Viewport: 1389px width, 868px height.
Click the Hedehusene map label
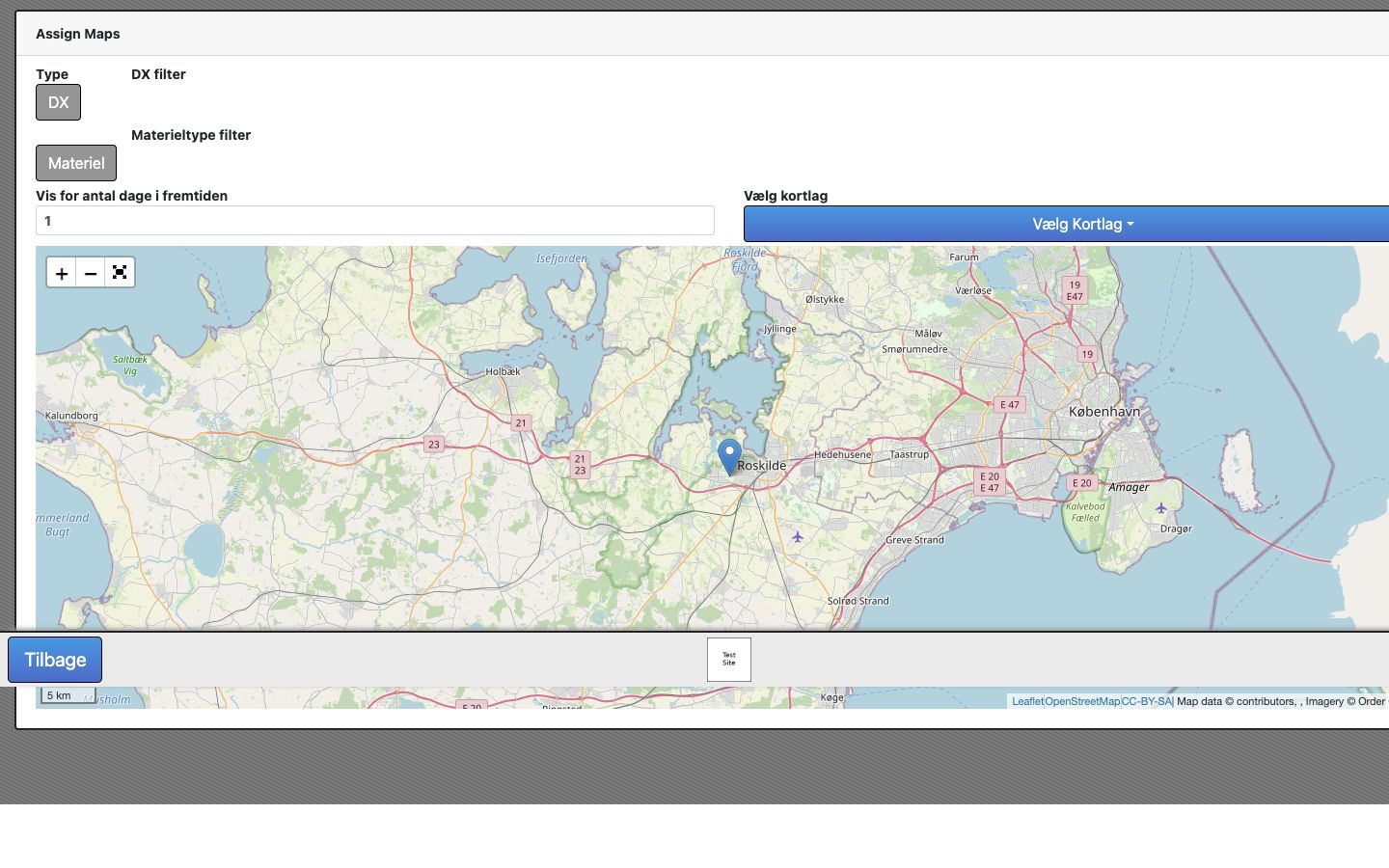[x=842, y=454]
